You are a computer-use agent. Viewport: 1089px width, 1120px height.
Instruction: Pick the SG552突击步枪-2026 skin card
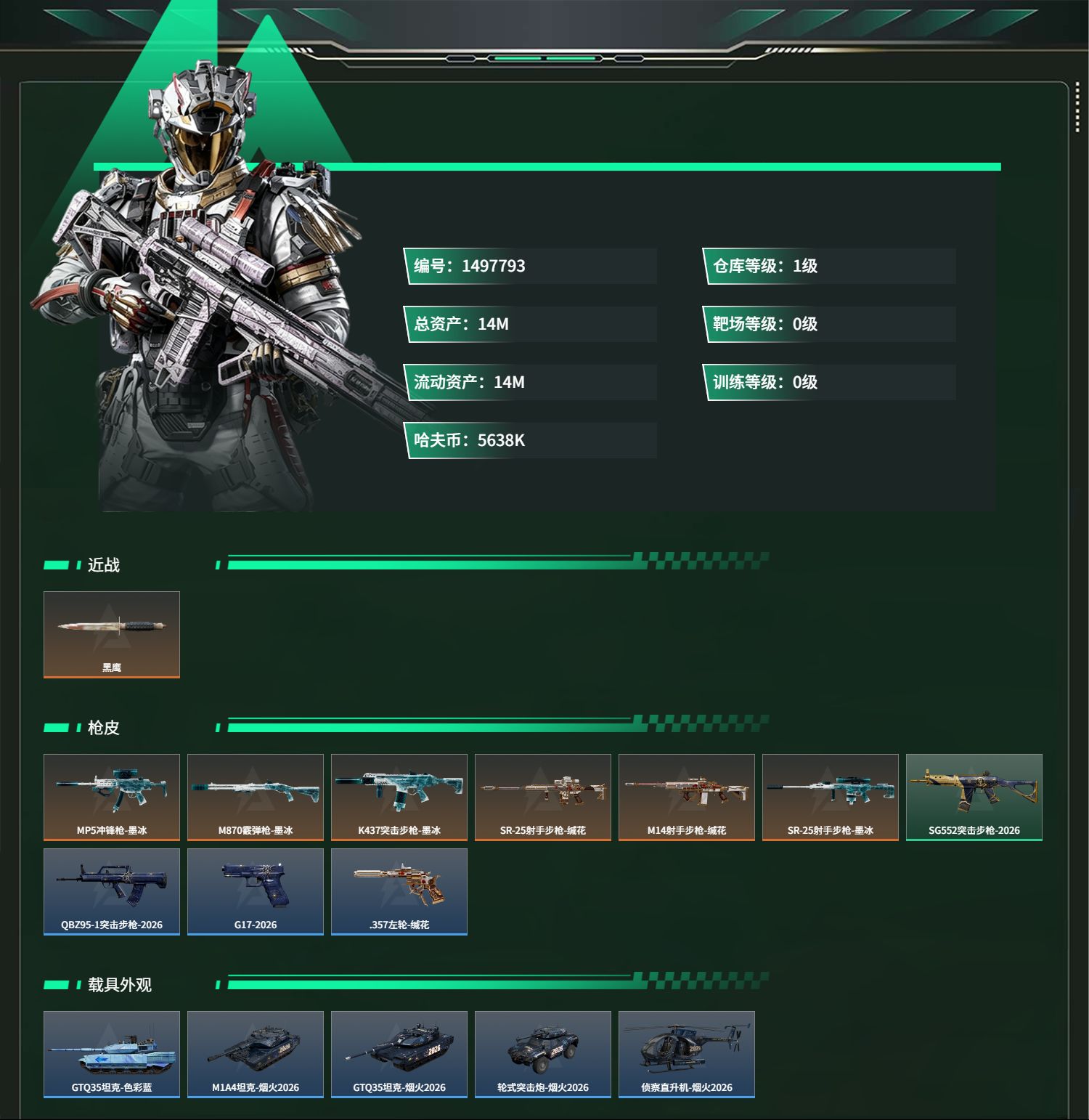[x=974, y=798]
